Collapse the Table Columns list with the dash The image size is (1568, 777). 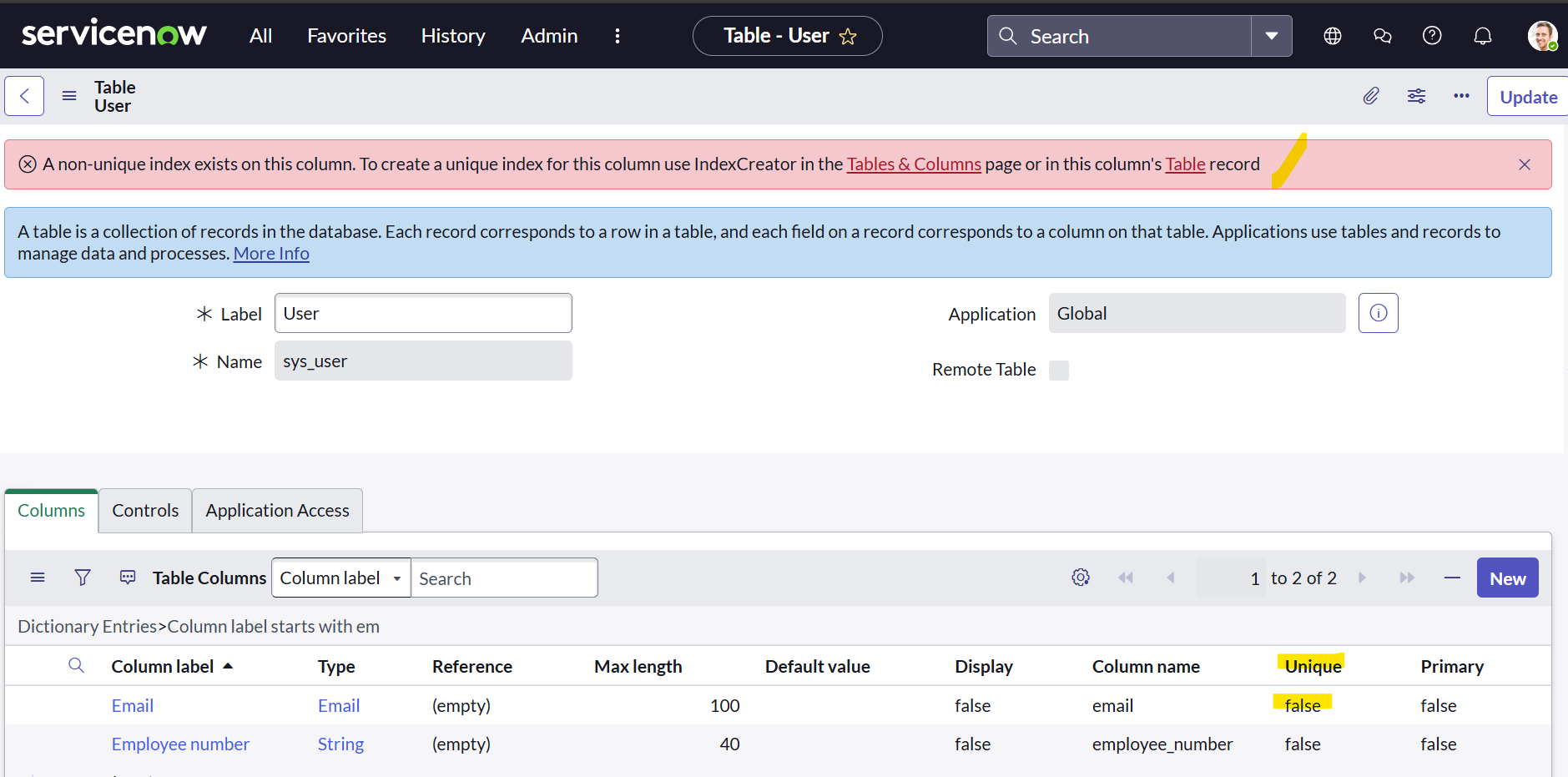pyautogui.click(x=1452, y=578)
